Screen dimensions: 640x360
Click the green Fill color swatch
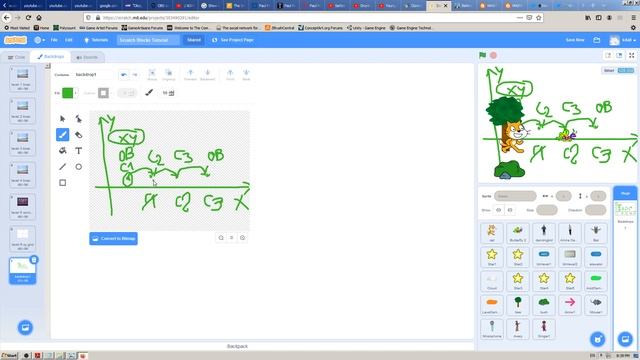coord(67,93)
